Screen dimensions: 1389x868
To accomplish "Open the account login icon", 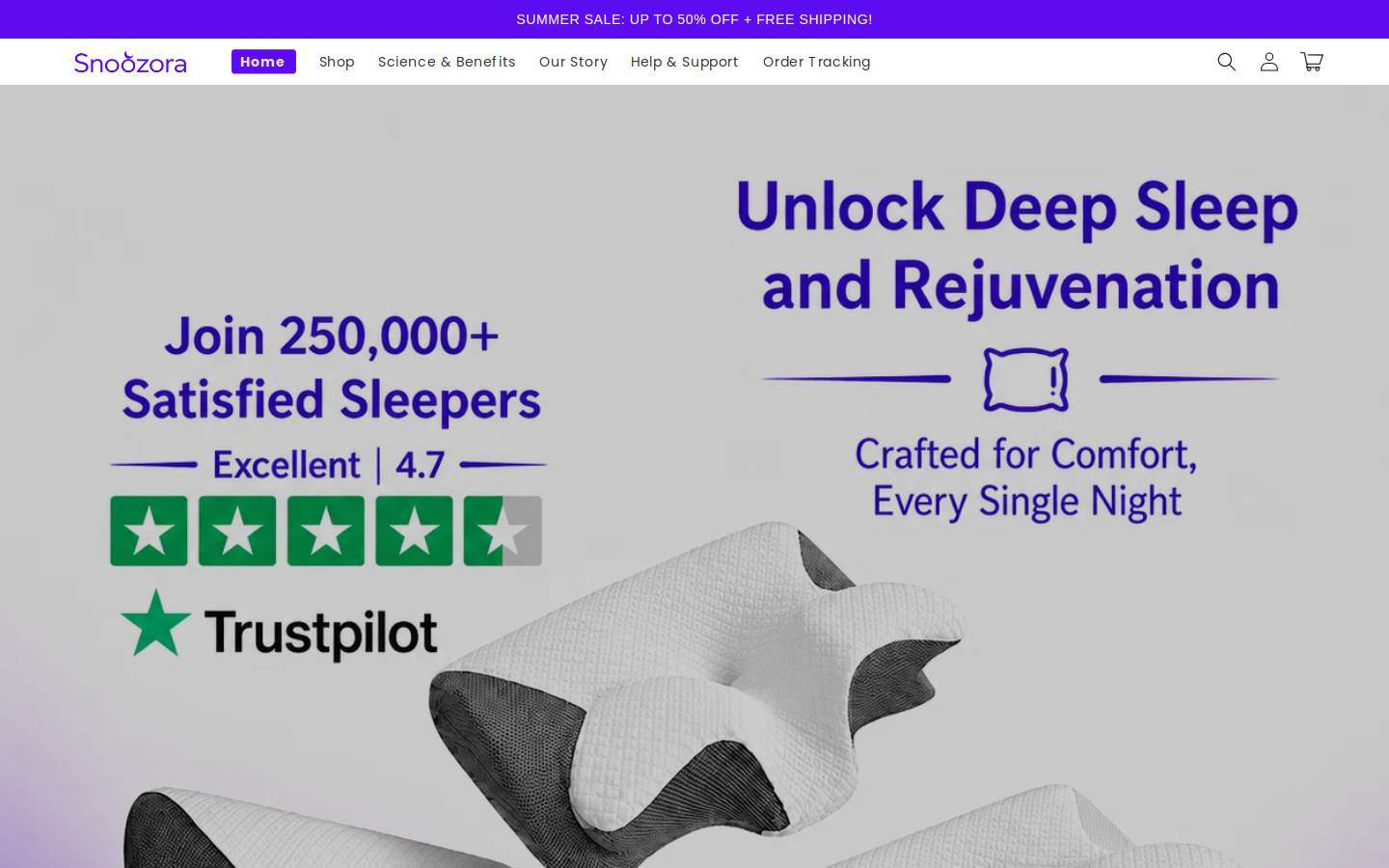I will tap(1269, 62).
